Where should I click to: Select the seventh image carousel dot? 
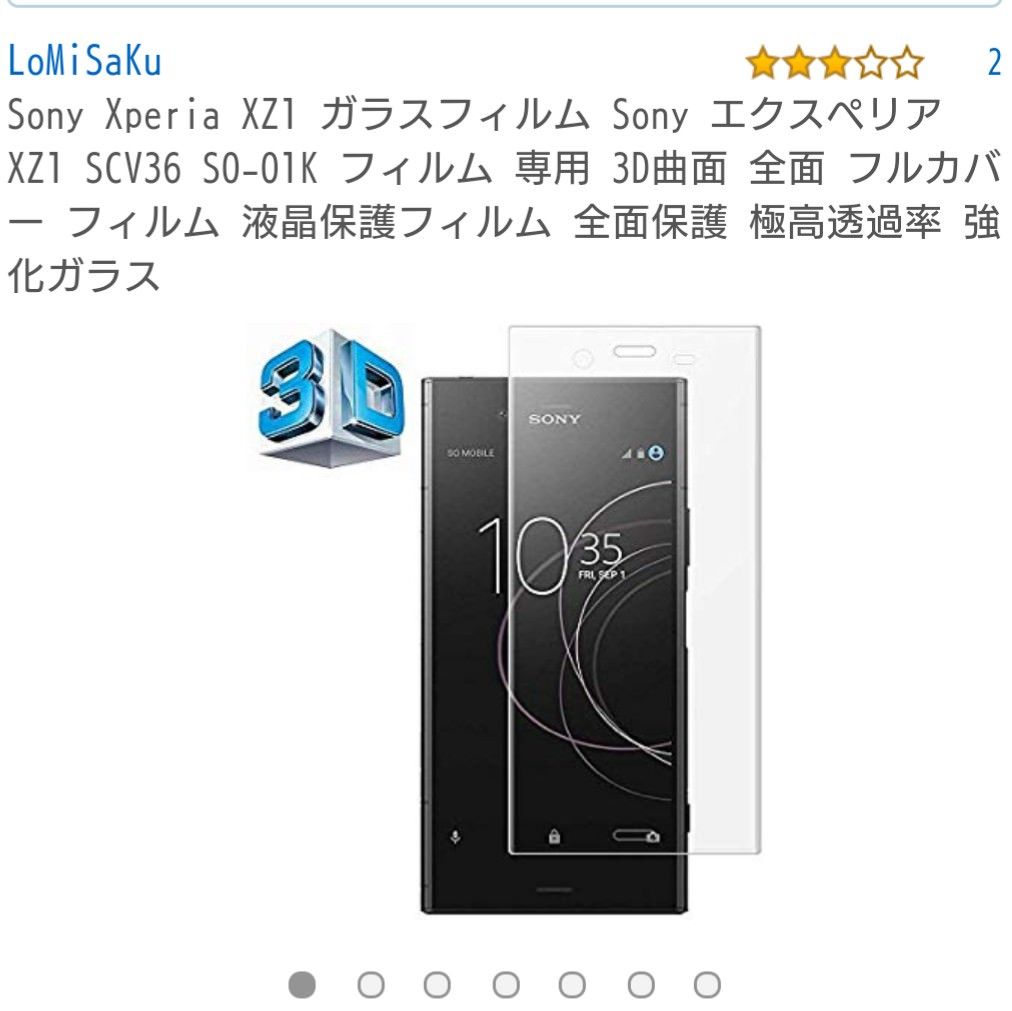click(707, 985)
